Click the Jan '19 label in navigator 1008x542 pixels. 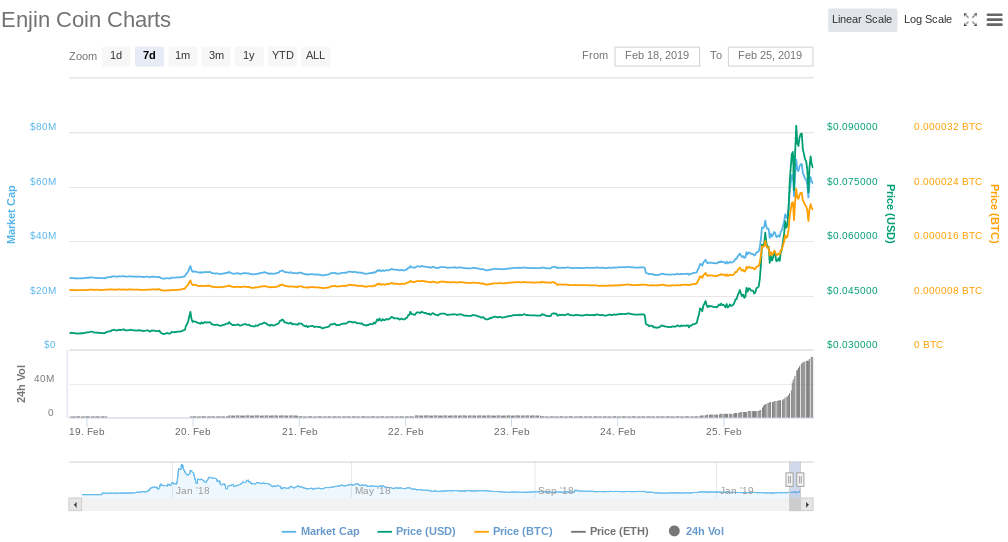click(x=737, y=491)
